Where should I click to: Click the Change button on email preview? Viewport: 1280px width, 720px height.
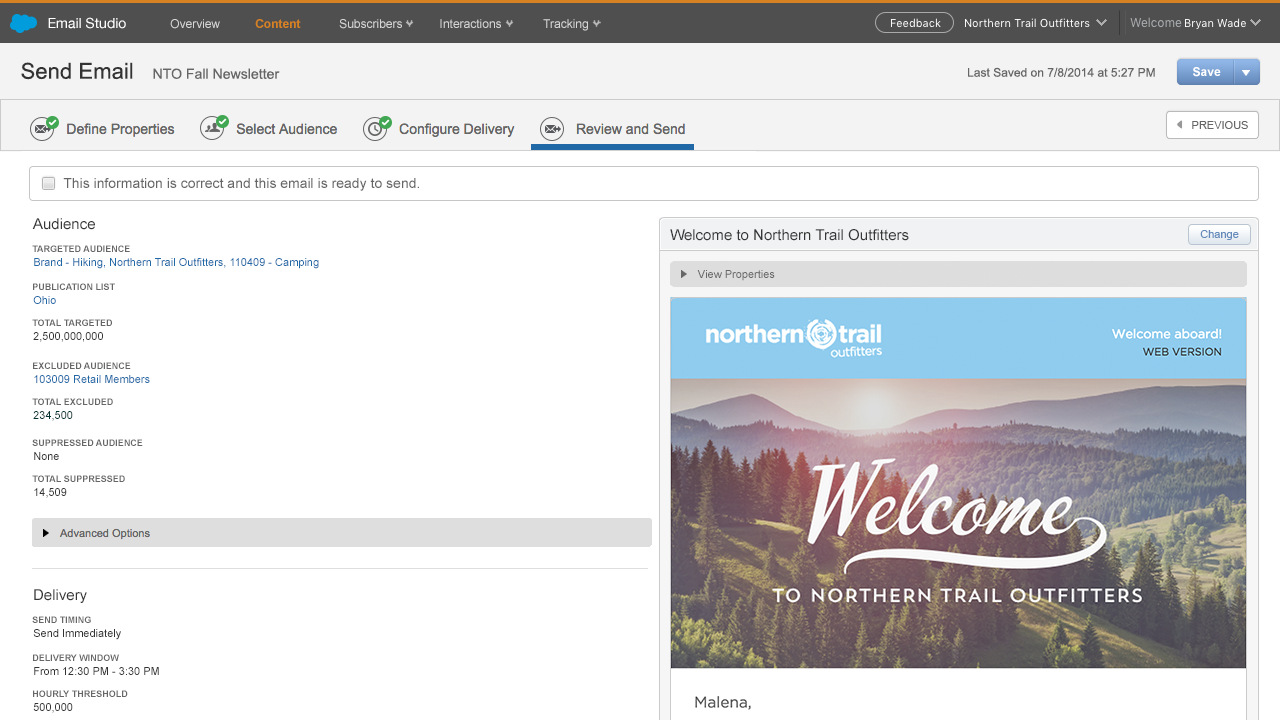(x=1219, y=234)
